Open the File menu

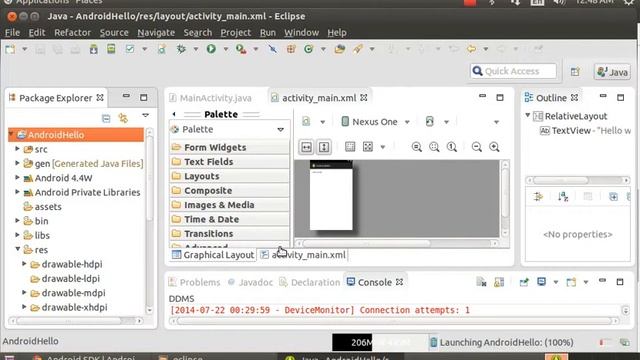pyautogui.click(x=12, y=33)
